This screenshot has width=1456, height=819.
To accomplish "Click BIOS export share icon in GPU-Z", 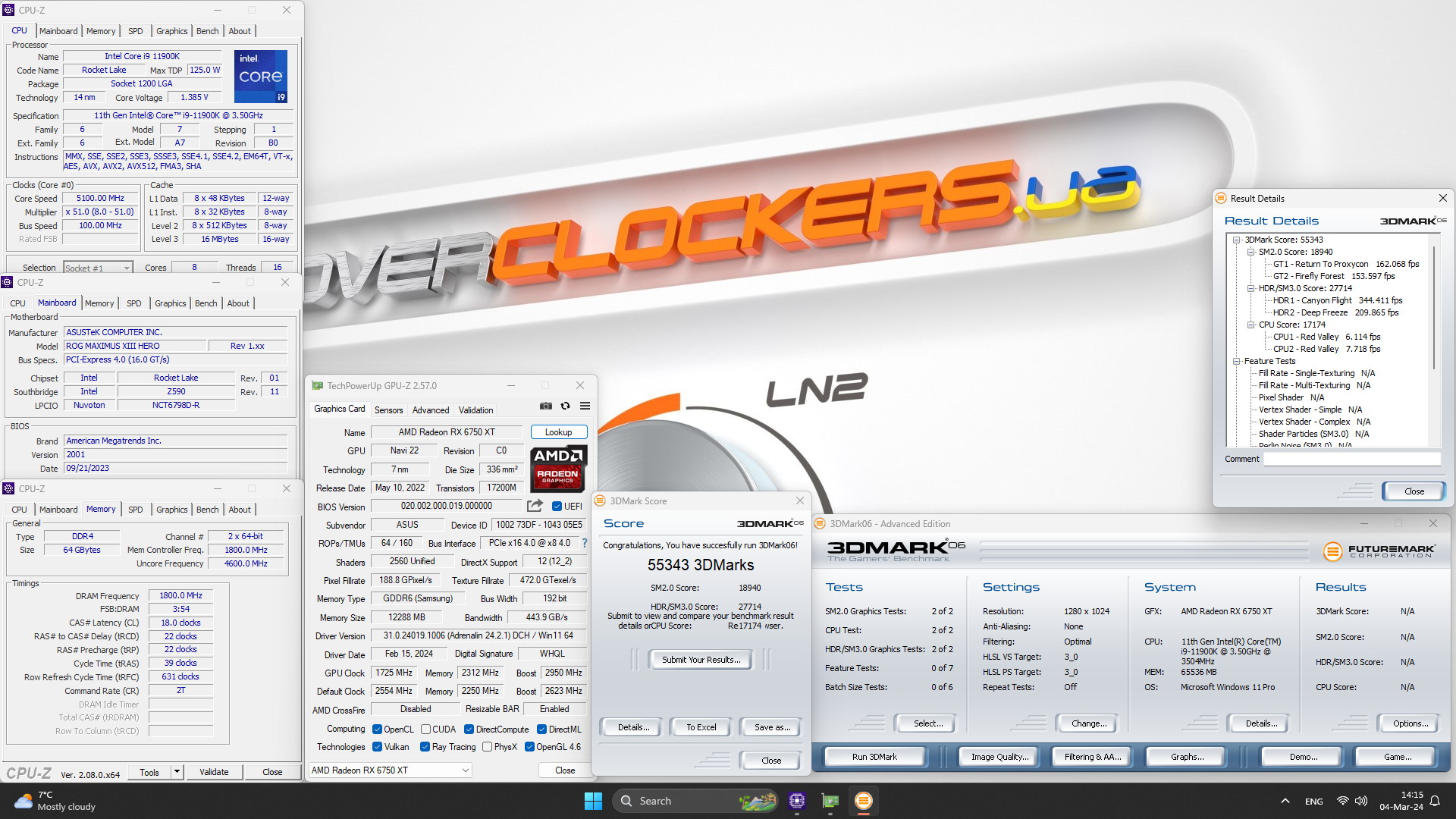I will [x=535, y=506].
